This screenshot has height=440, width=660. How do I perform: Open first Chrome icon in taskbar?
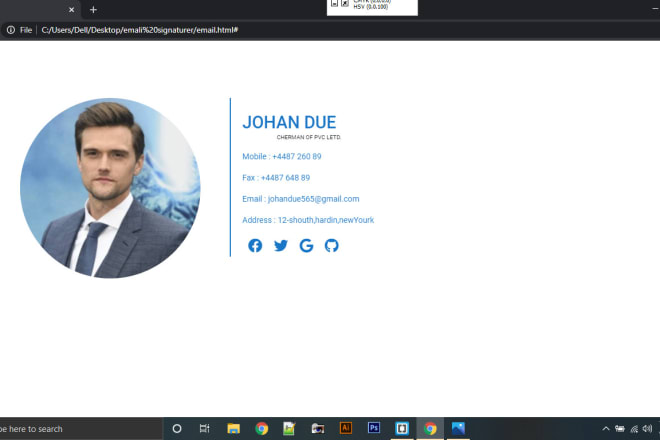tap(261, 429)
